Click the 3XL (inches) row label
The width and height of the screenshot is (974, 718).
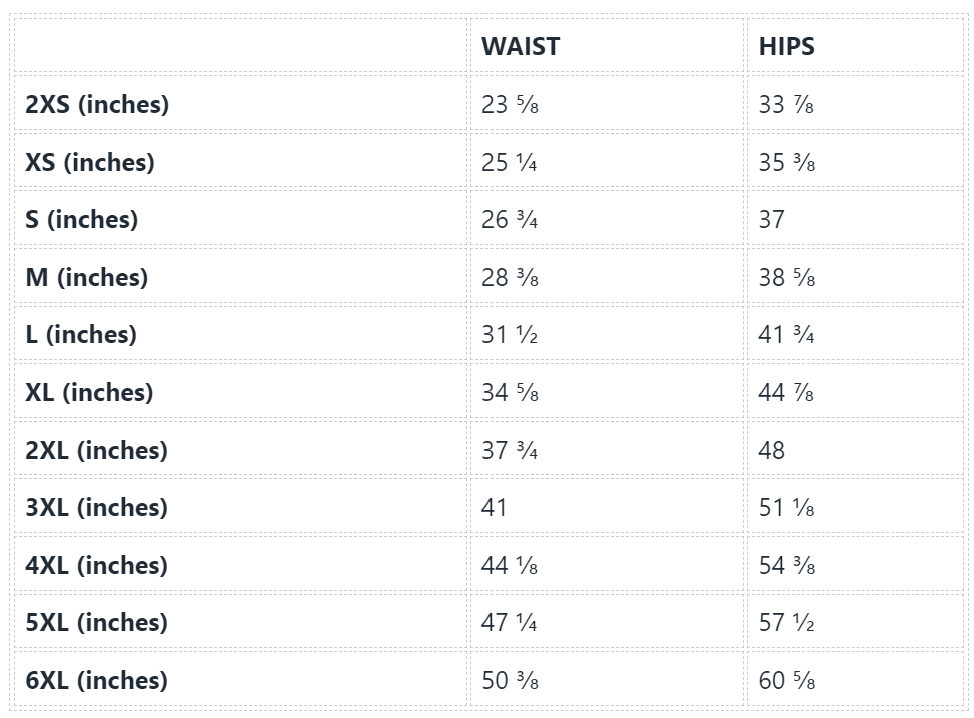(96, 507)
